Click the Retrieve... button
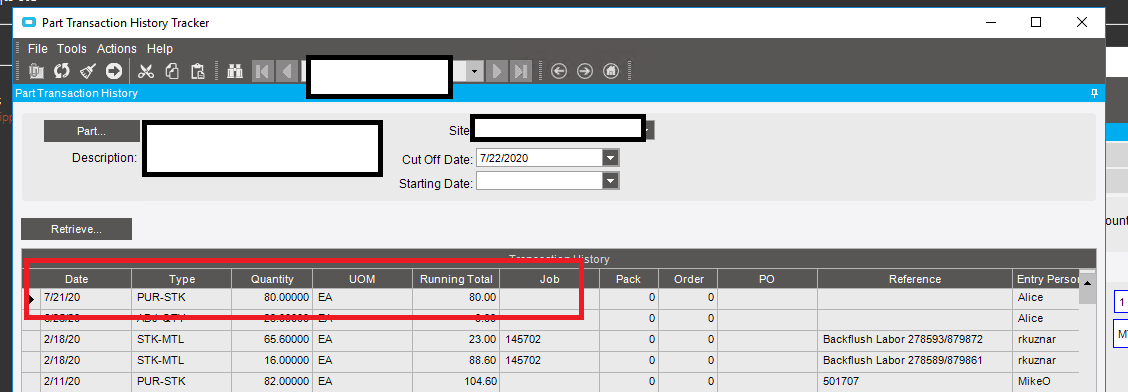Image resolution: width=1128 pixels, height=392 pixels. tap(76, 229)
